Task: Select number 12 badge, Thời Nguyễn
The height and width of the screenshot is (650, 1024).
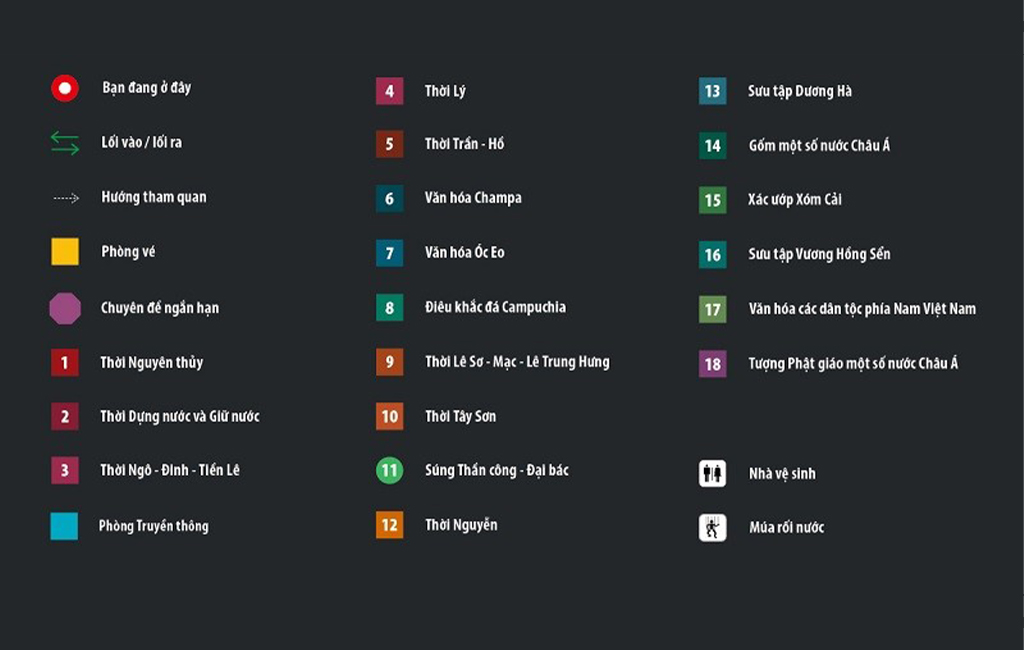Action: (x=389, y=525)
